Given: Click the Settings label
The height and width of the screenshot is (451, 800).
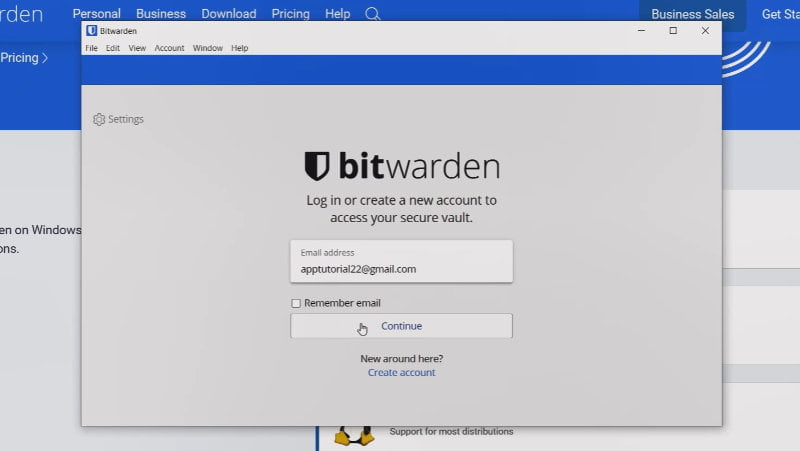Looking at the screenshot, I should click(126, 119).
